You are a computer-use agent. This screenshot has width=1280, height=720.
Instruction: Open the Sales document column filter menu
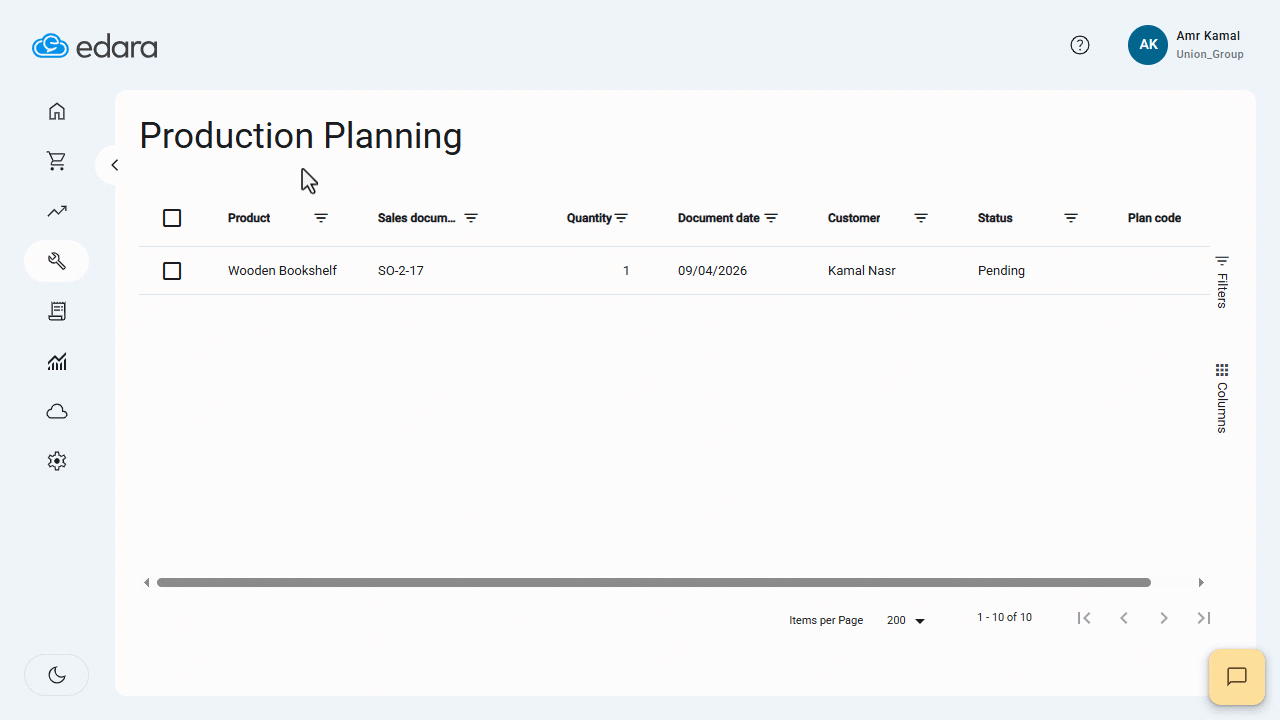pos(471,218)
